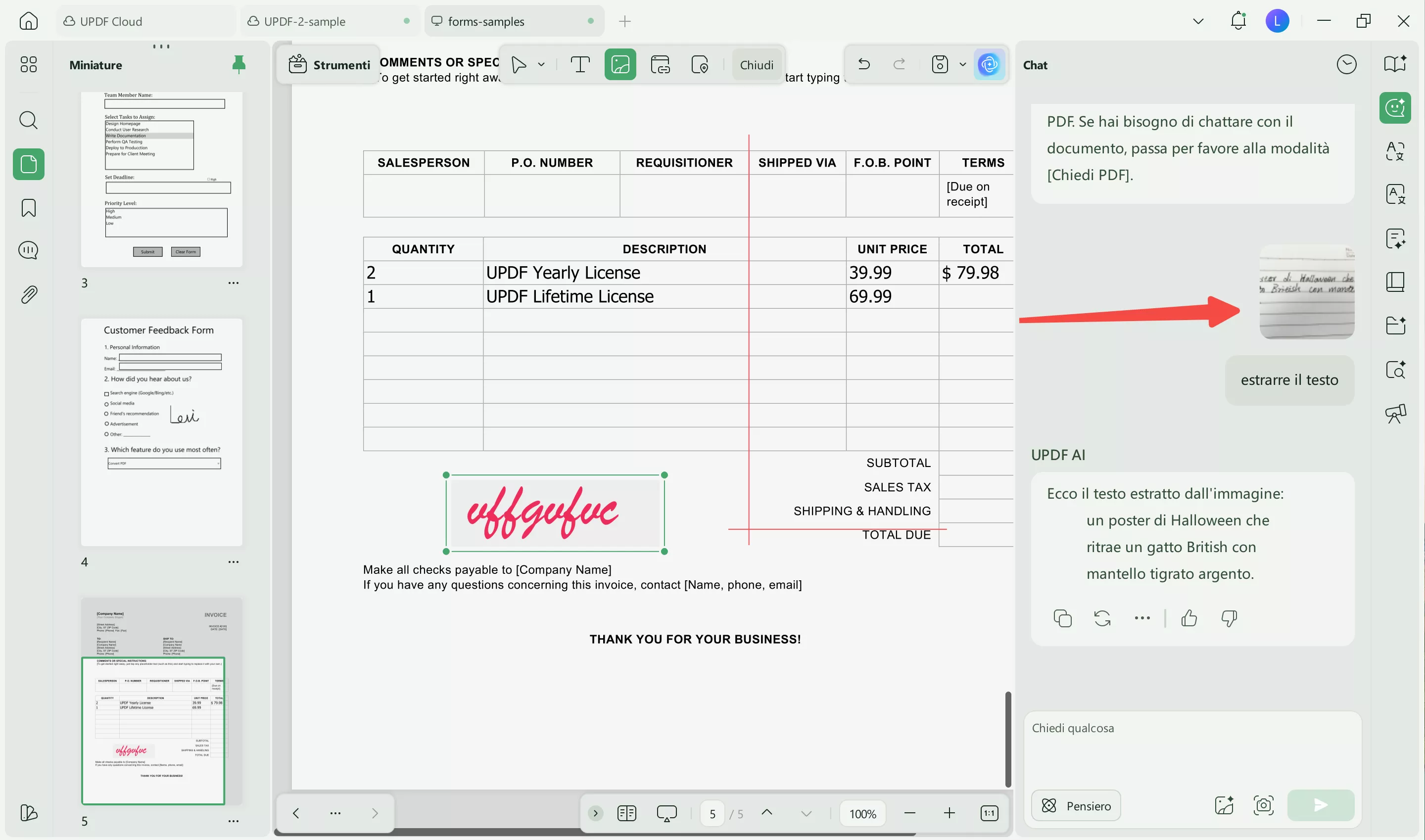Viewport: 1425px width, 840px height.
Task: Click the UPDF AI assistant icon
Action: [x=989, y=64]
